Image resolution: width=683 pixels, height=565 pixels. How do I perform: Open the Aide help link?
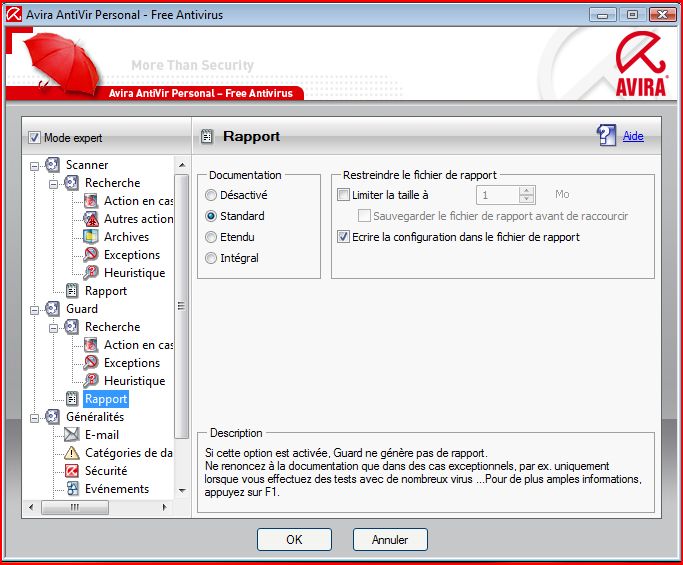point(633,136)
